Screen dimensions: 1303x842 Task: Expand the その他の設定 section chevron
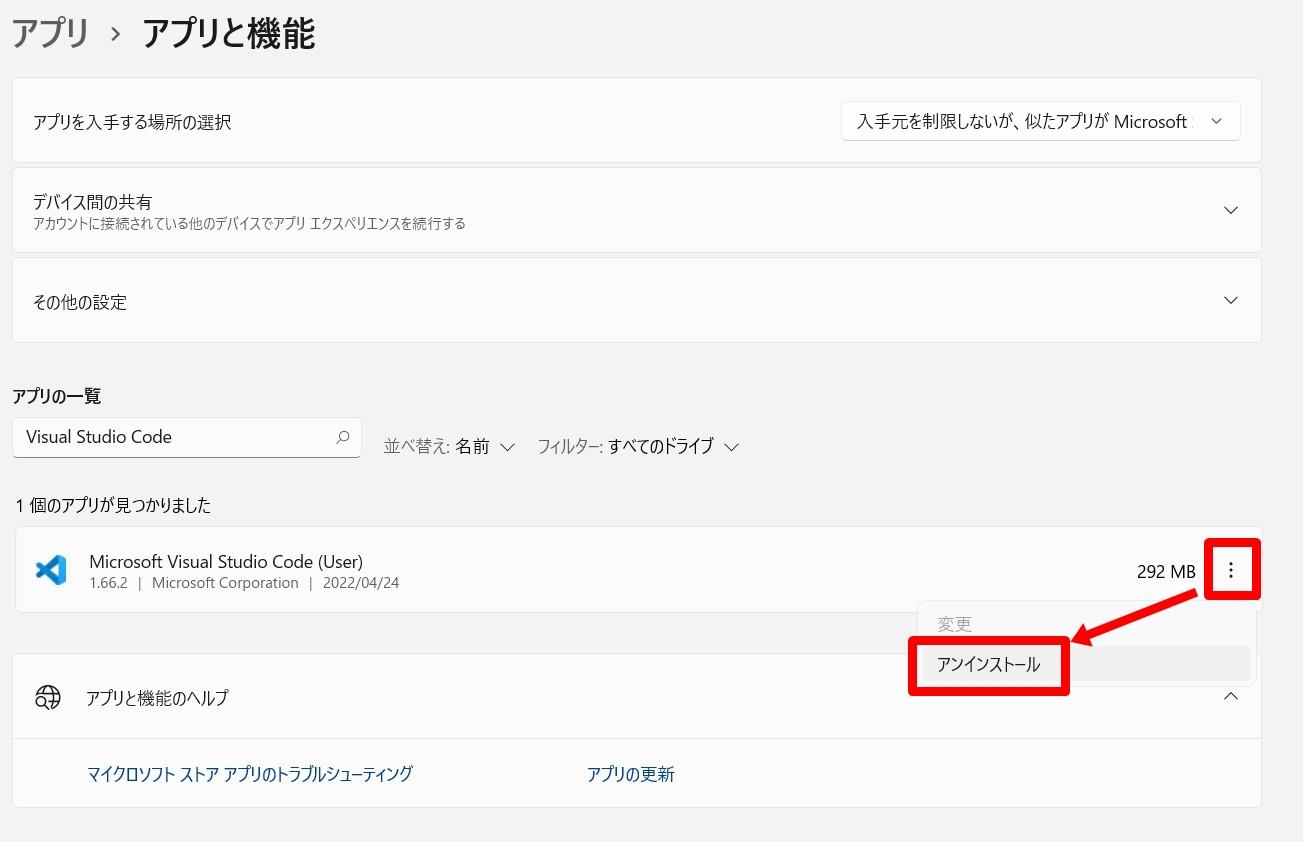[1231, 301]
